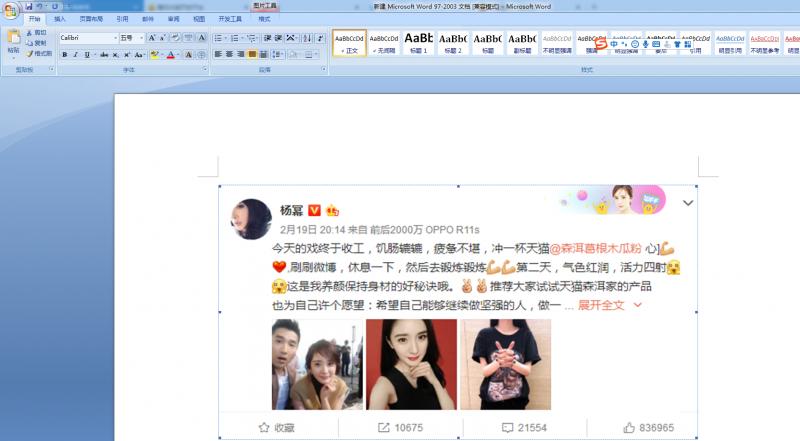Image resolution: width=800 pixels, height=441 pixels.
Task: Clear formatting icon in font group
Action: coord(175,38)
